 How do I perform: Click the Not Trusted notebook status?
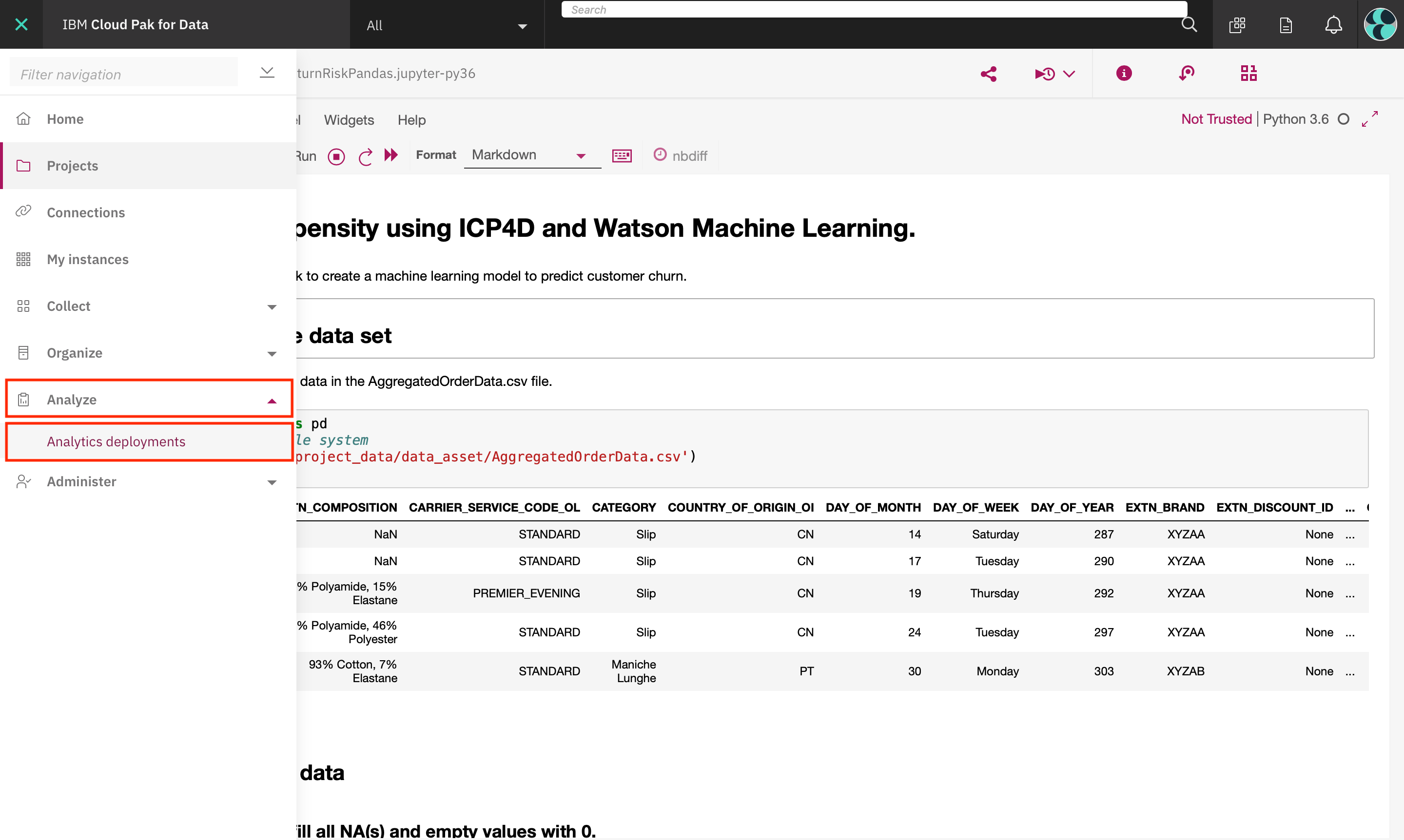pos(1216,119)
